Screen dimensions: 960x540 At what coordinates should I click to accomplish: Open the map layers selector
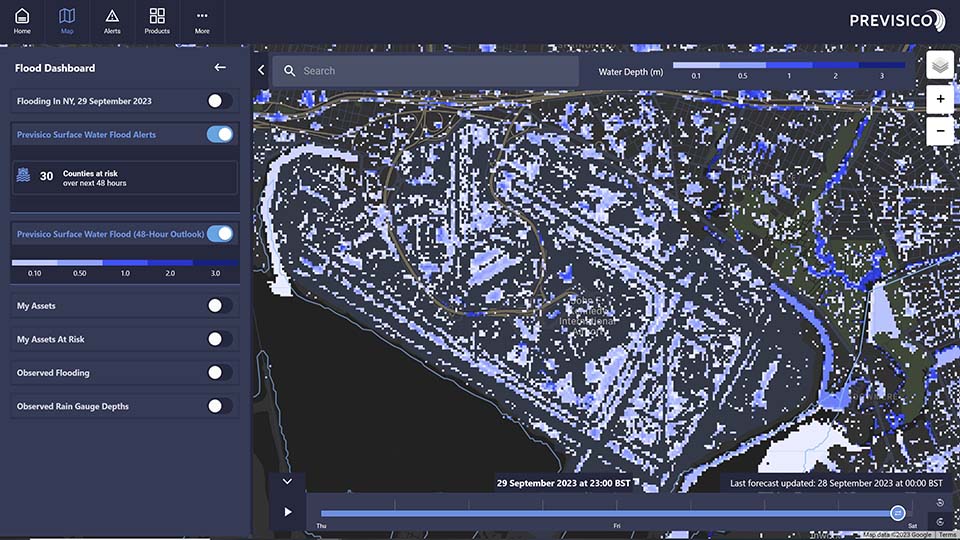click(940, 66)
